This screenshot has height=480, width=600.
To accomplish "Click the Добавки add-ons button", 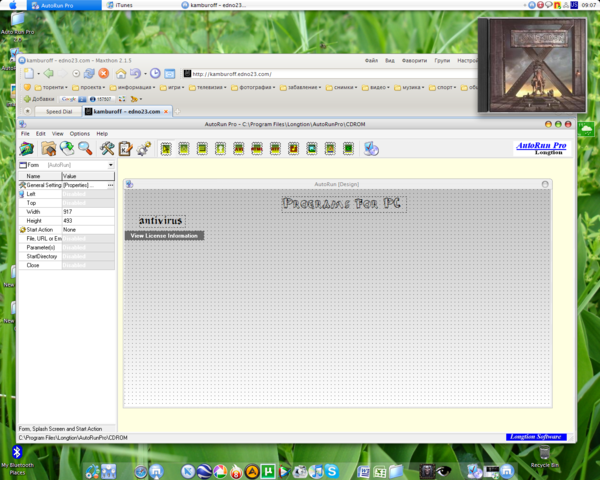I will 39,99.
